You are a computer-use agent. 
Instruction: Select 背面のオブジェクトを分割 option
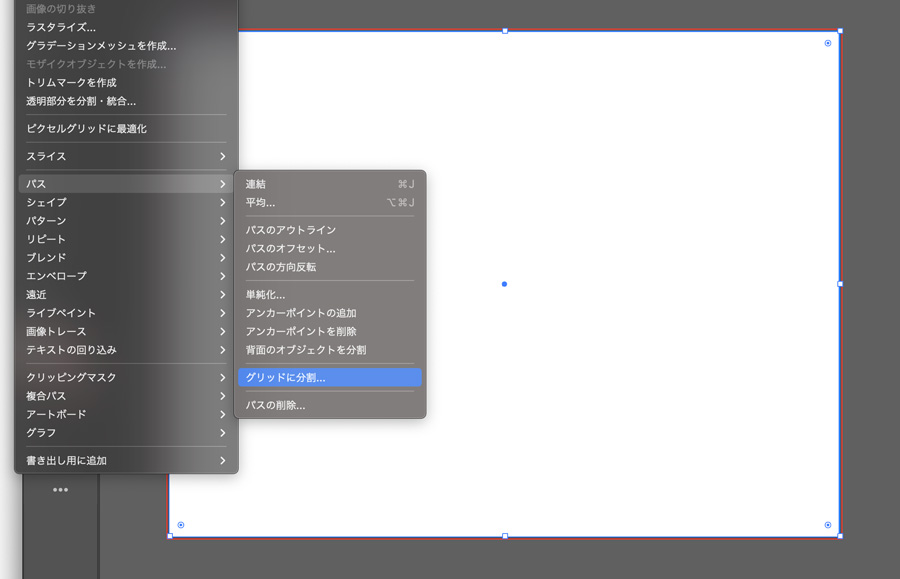(330, 349)
